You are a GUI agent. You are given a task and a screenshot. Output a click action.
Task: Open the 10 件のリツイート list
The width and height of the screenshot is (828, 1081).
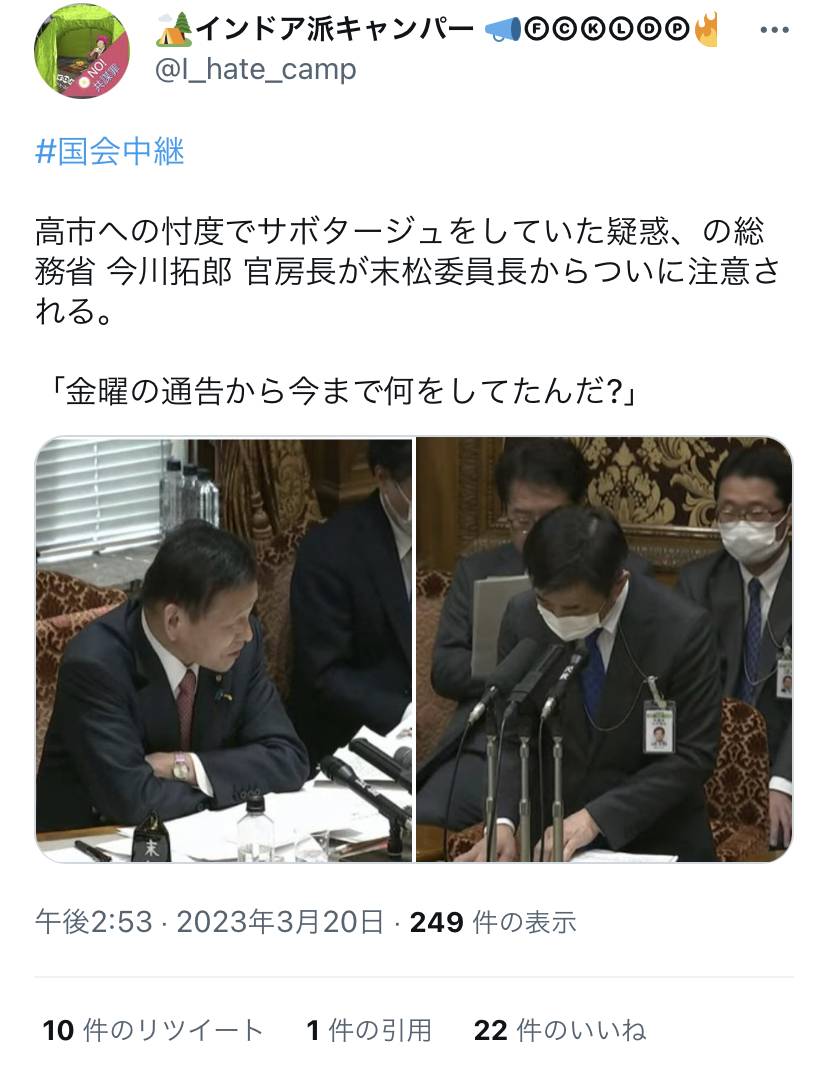click(x=153, y=1030)
